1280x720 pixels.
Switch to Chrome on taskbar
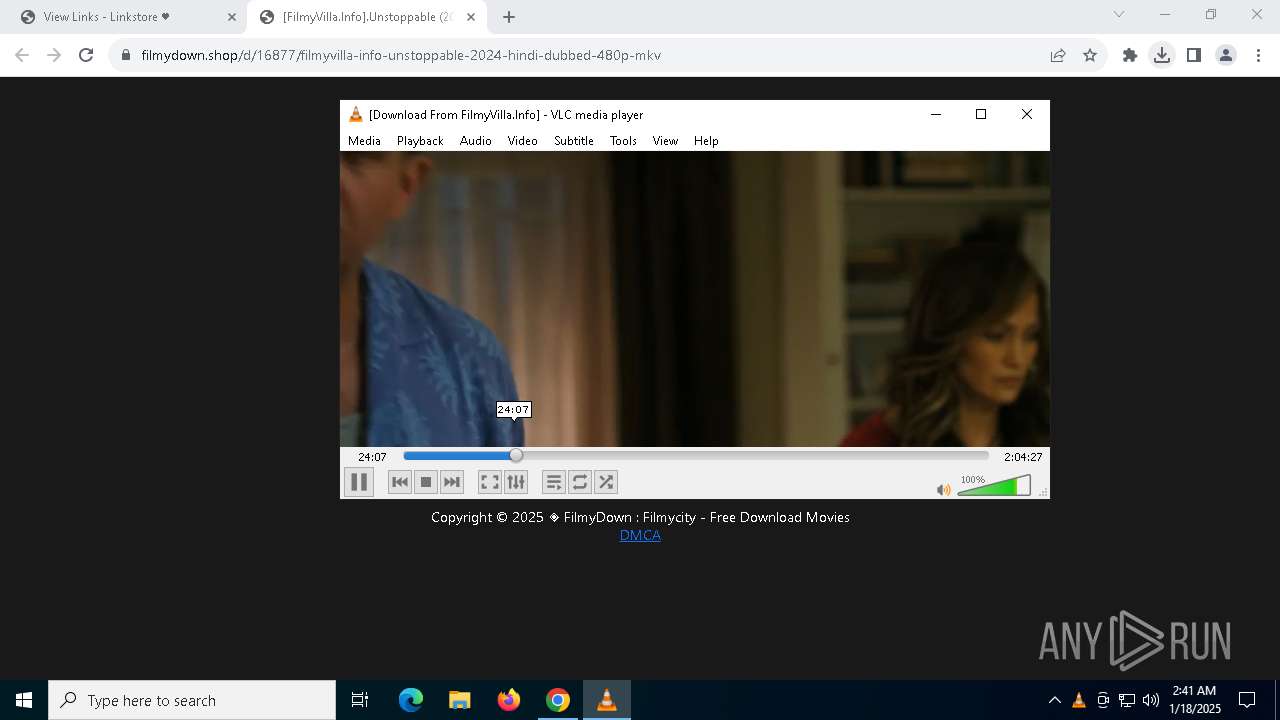pos(557,700)
